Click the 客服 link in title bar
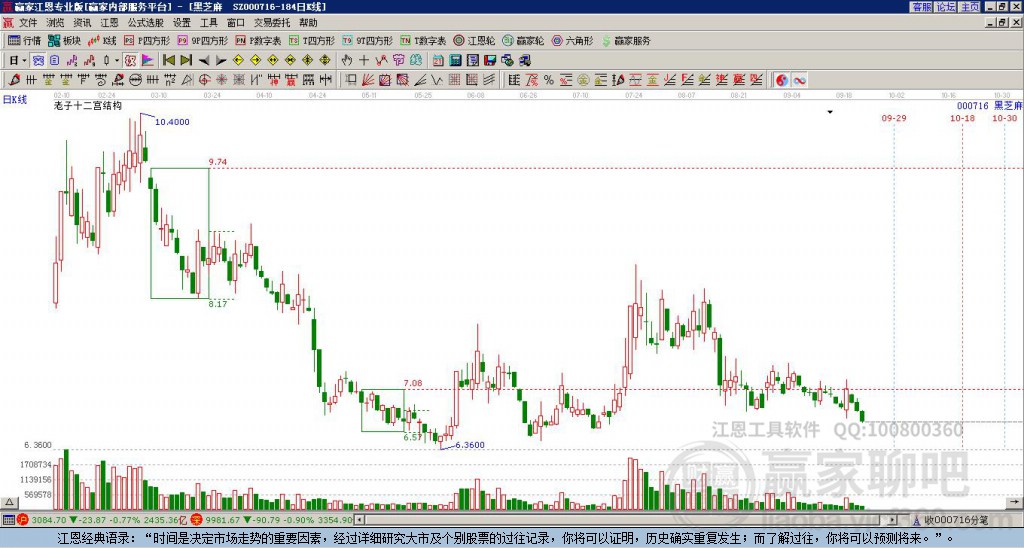Image resolution: width=1024 pixels, height=548 pixels. [x=921, y=6]
